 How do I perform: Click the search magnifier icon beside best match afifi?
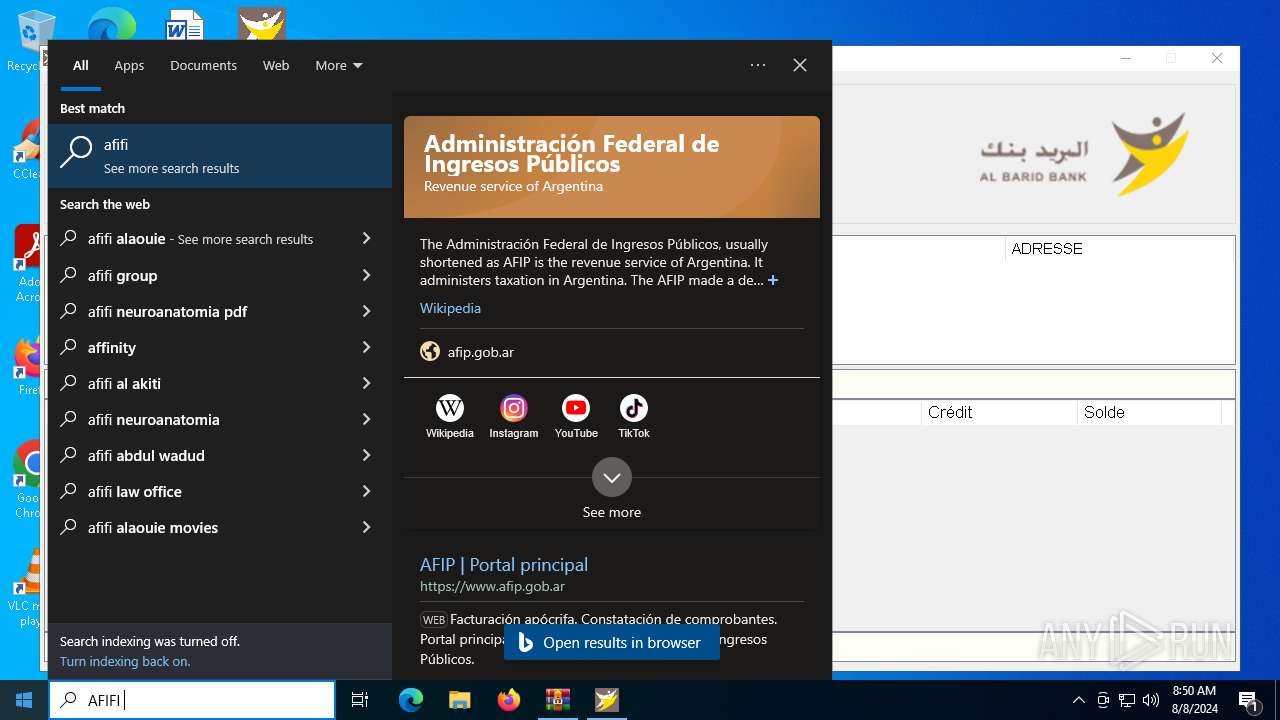(77, 152)
